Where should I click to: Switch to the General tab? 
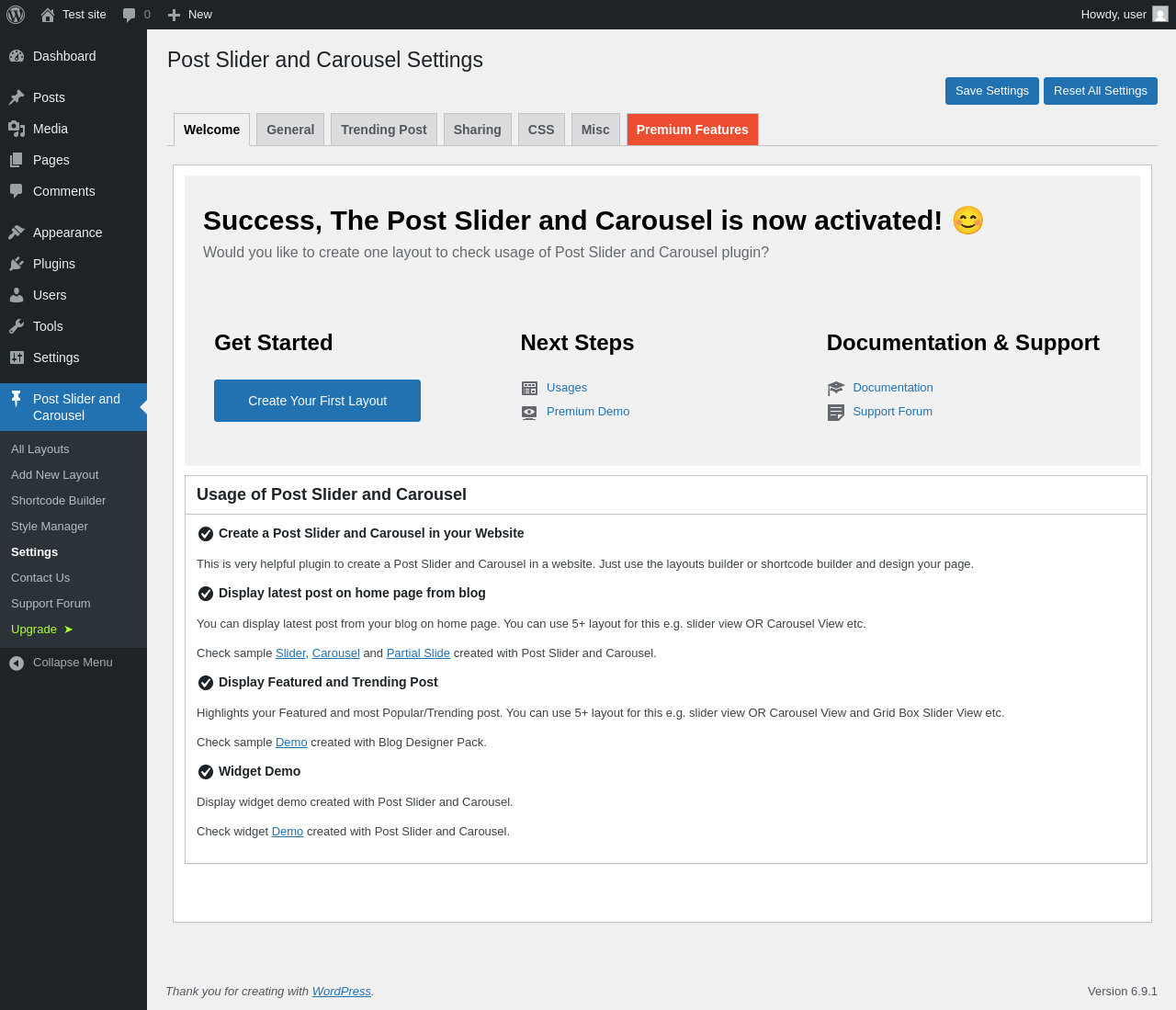pos(290,130)
